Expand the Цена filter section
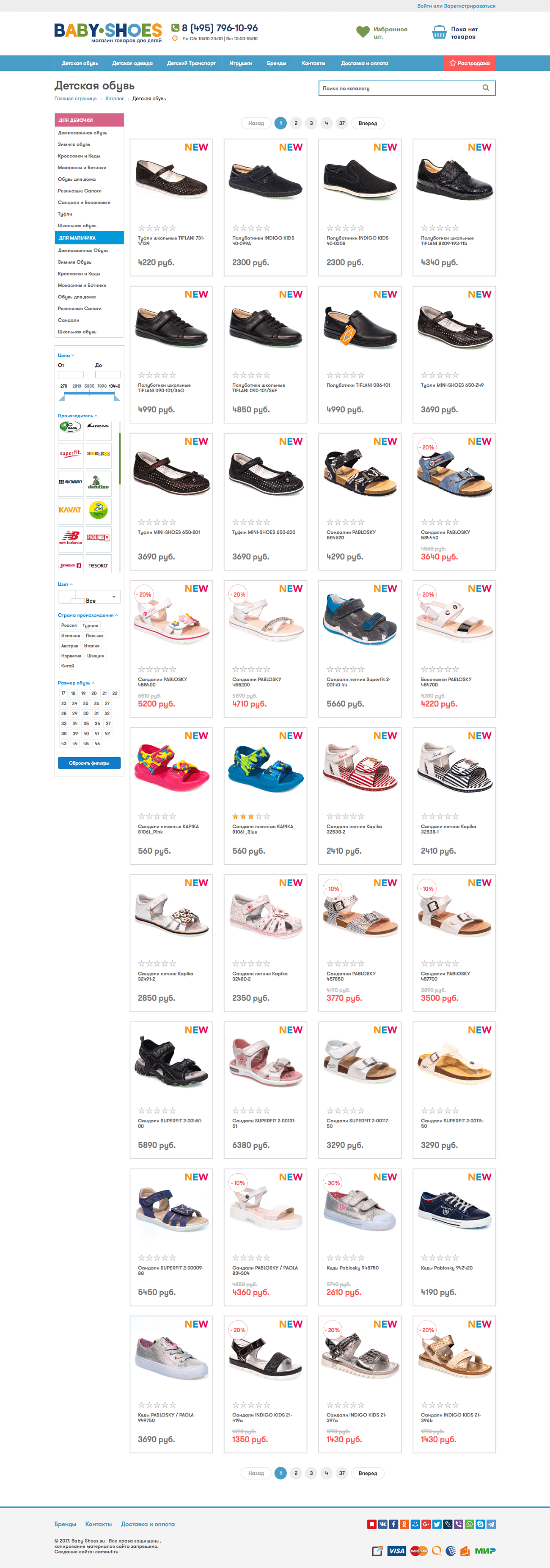 click(x=66, y=355)
